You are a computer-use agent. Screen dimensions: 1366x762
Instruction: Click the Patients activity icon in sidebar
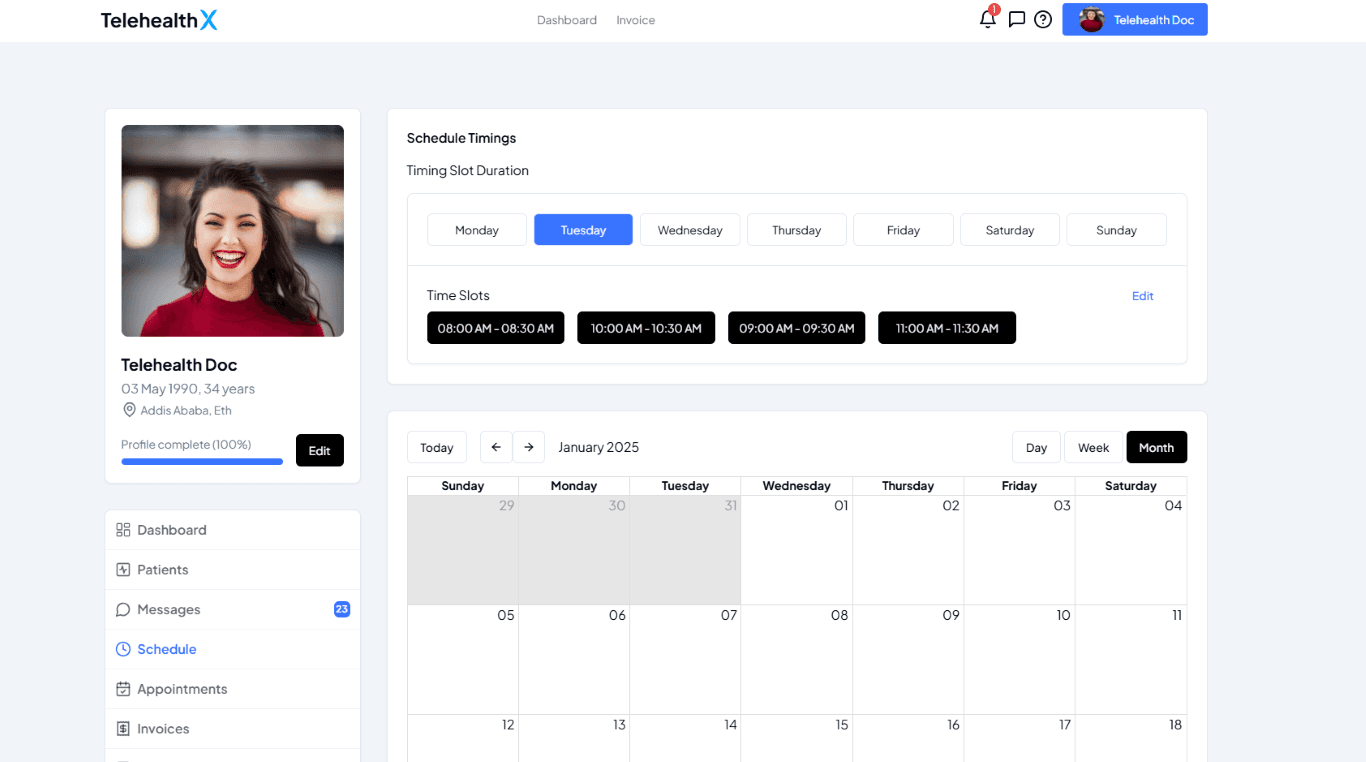tap(123, 570)
